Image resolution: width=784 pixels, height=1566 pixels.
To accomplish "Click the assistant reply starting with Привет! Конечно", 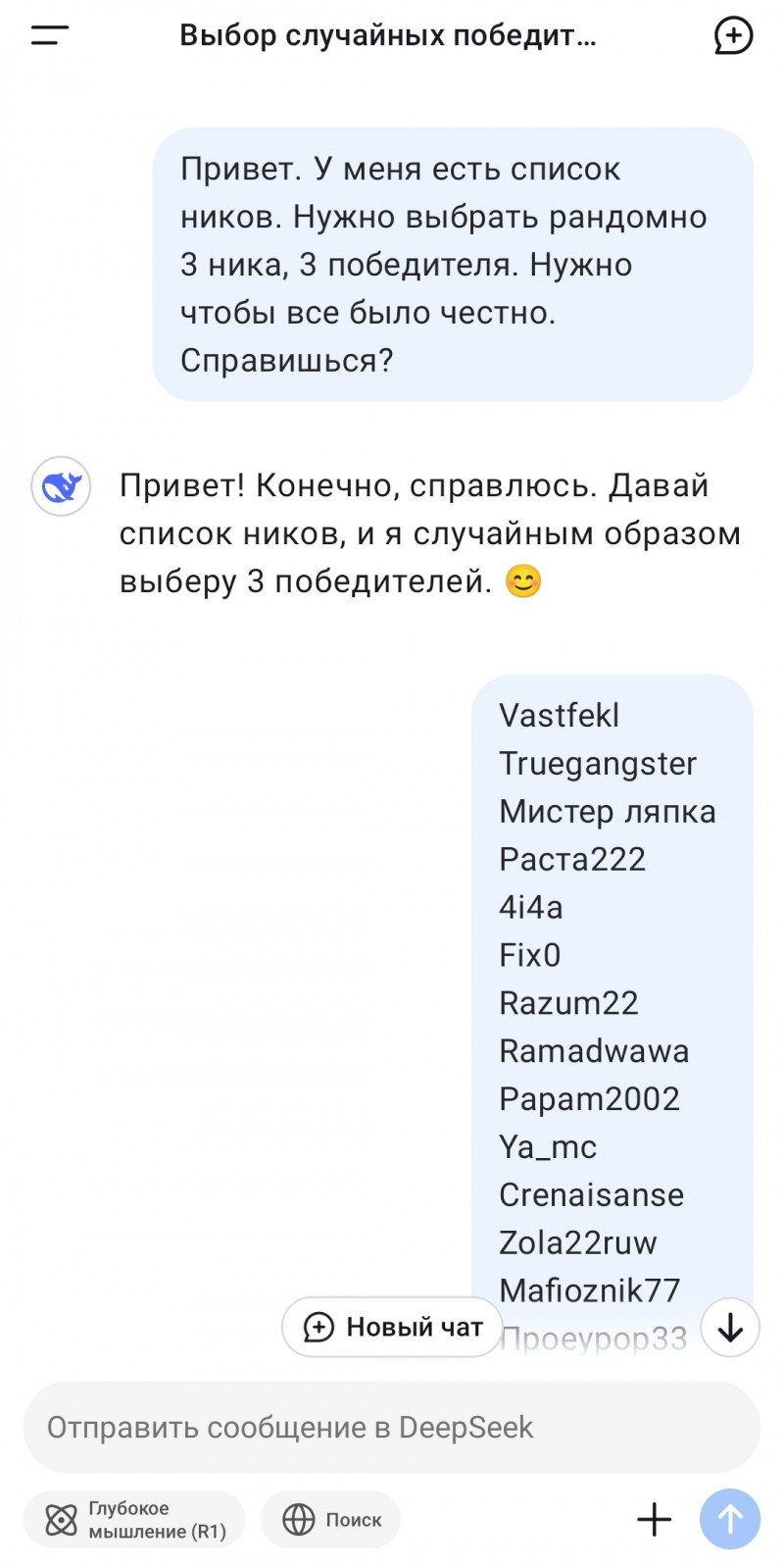I will click(x=429, y=533).
